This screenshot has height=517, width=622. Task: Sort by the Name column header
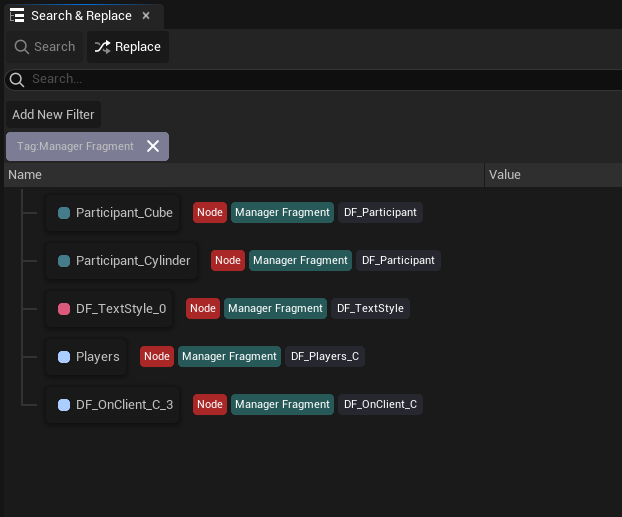(25, 175)
